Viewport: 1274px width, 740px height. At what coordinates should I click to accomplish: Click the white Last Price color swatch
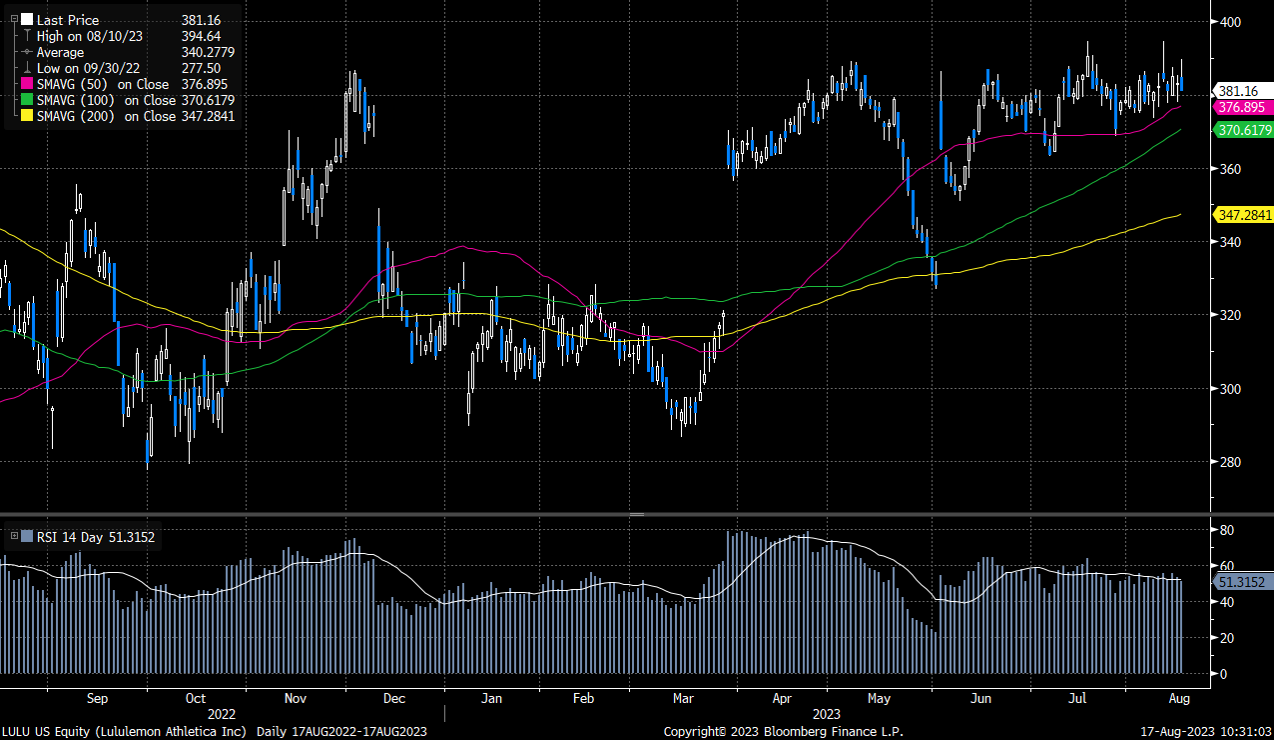[27, 20]
